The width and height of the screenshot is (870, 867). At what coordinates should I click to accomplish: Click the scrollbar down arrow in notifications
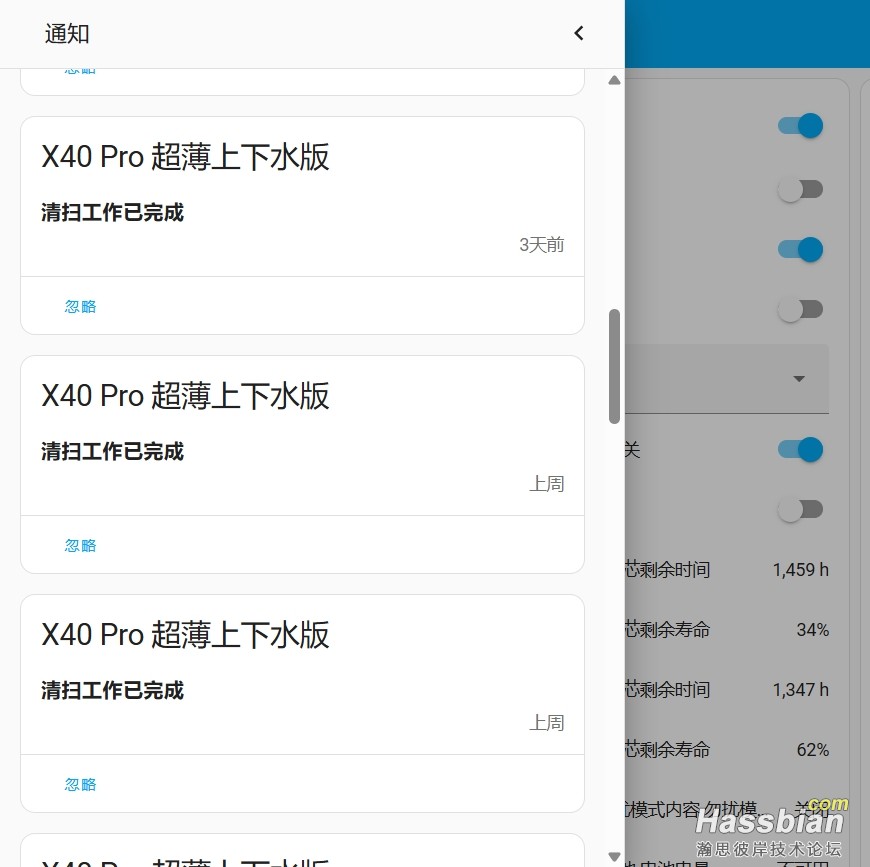[614, 856]
